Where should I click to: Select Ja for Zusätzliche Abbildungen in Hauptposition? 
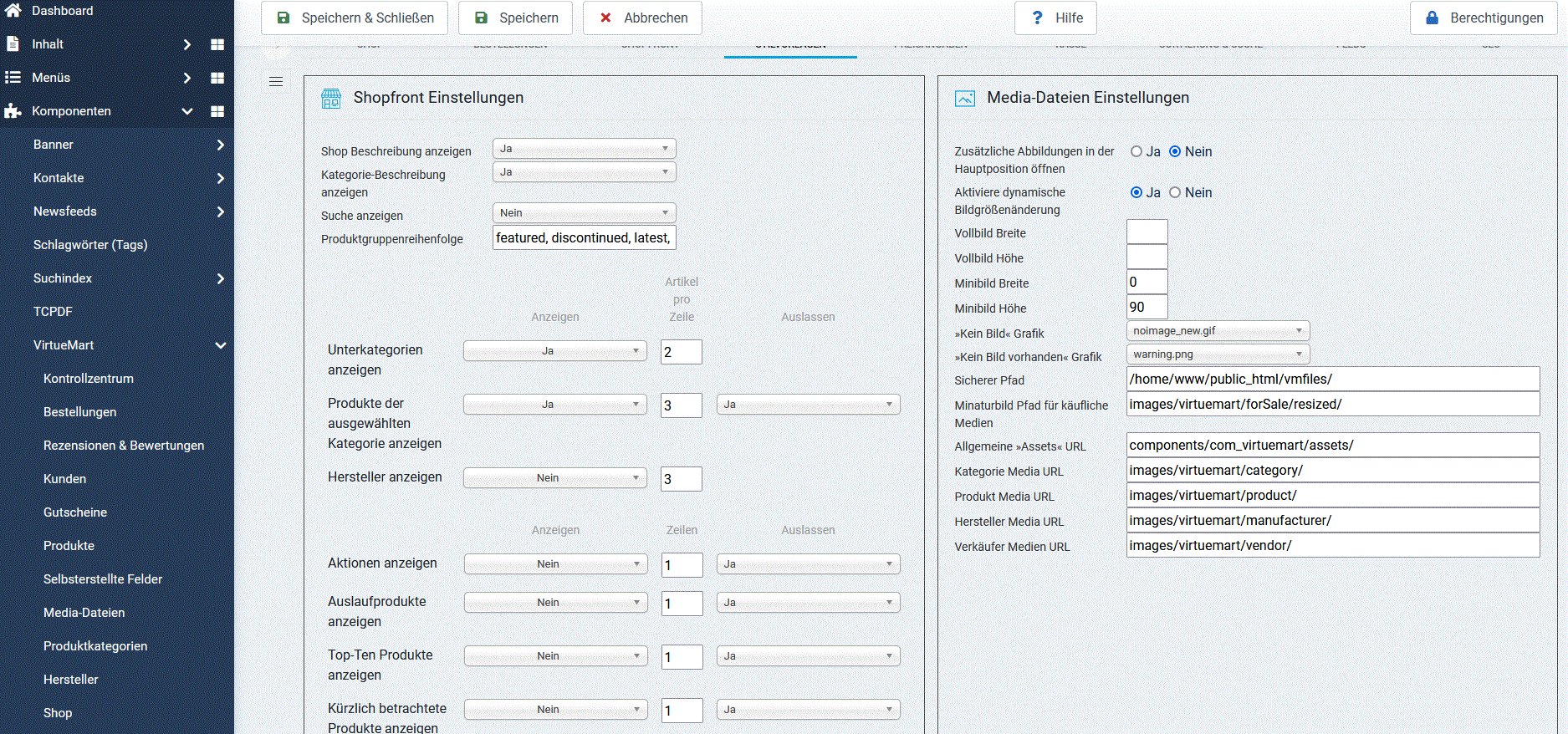pyautogui.click(x=1136, y=151)
